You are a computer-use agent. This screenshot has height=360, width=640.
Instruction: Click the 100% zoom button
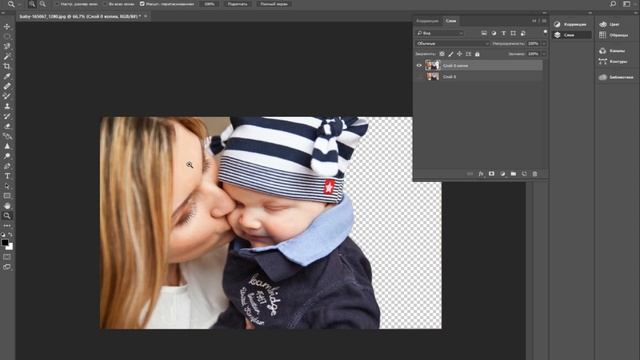point(209,4)
